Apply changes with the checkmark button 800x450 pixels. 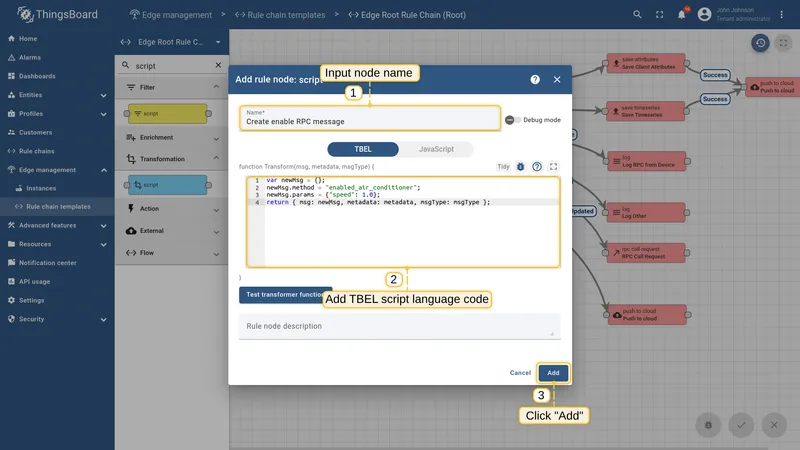(741, 425)
